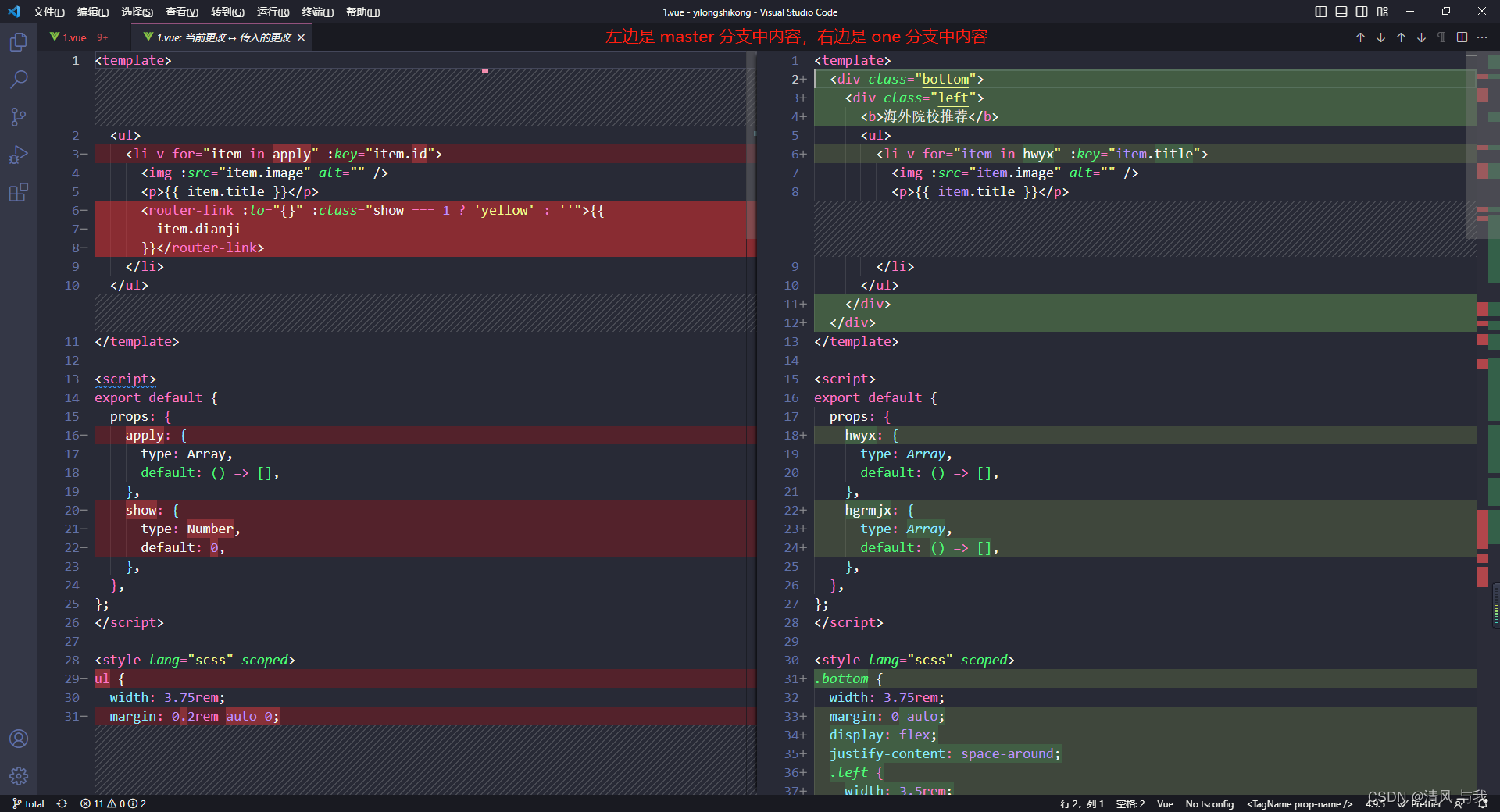Toggle side-by-side diff view icon
The height and width of the screenshot is (812, 1500).
tap(1462, 37)
